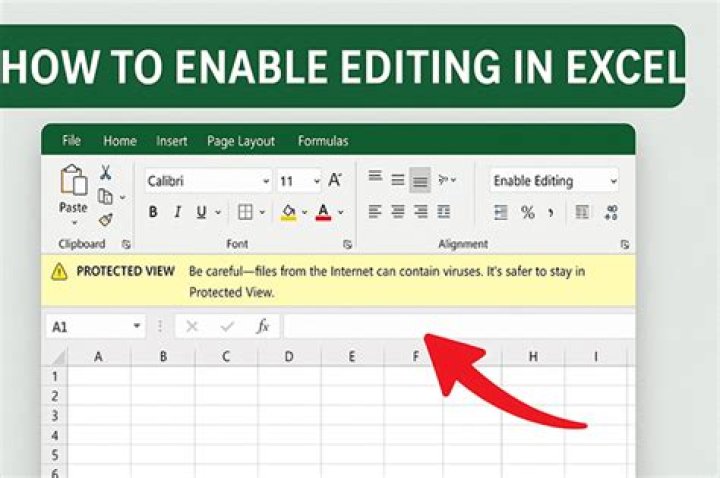This screenshot has height=478, width=720.
Task: Click the Select All corner triangle
Action: (x=58, y=357)
